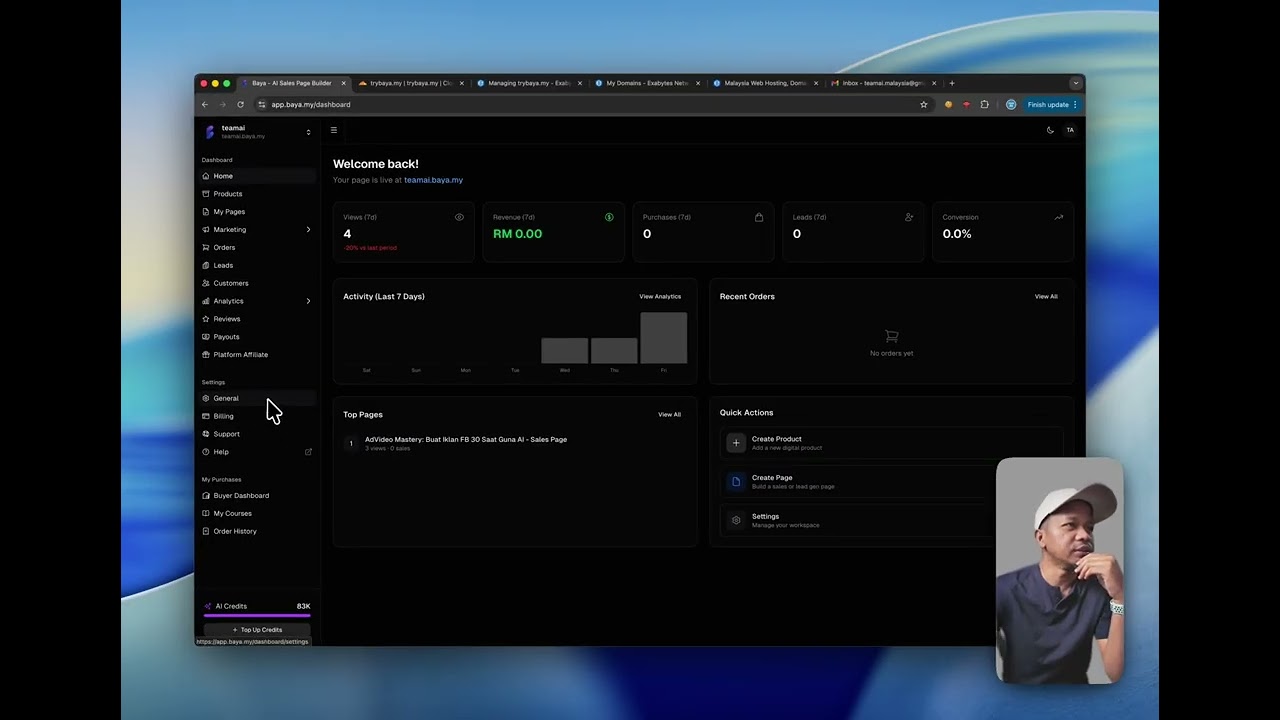Click the Analytics bar-chart icon in sidebar
The image size is (1280, 720).
tap(206, 301)
